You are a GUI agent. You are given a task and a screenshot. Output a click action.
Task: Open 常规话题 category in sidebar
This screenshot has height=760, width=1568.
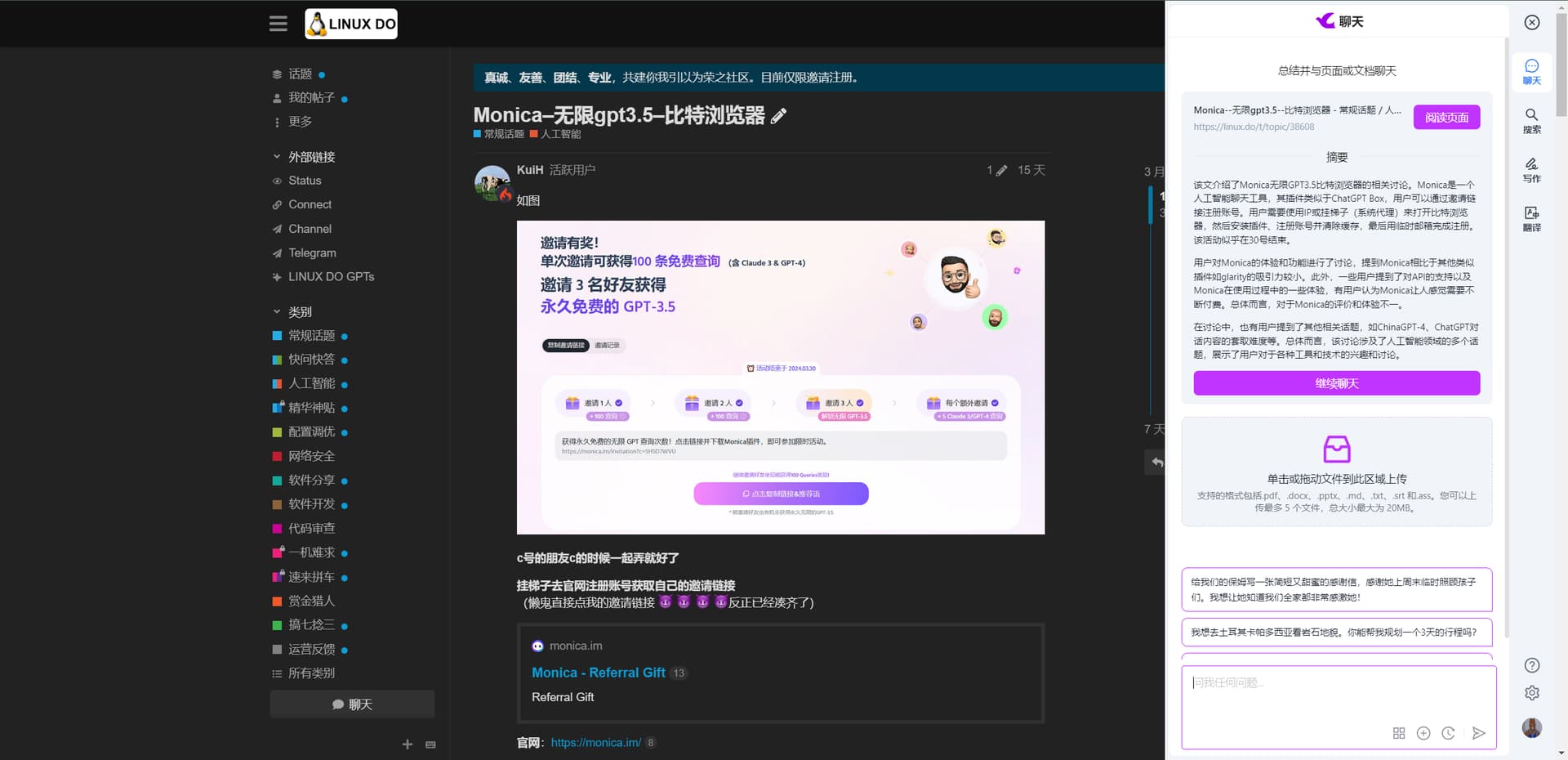coord(310,336)
